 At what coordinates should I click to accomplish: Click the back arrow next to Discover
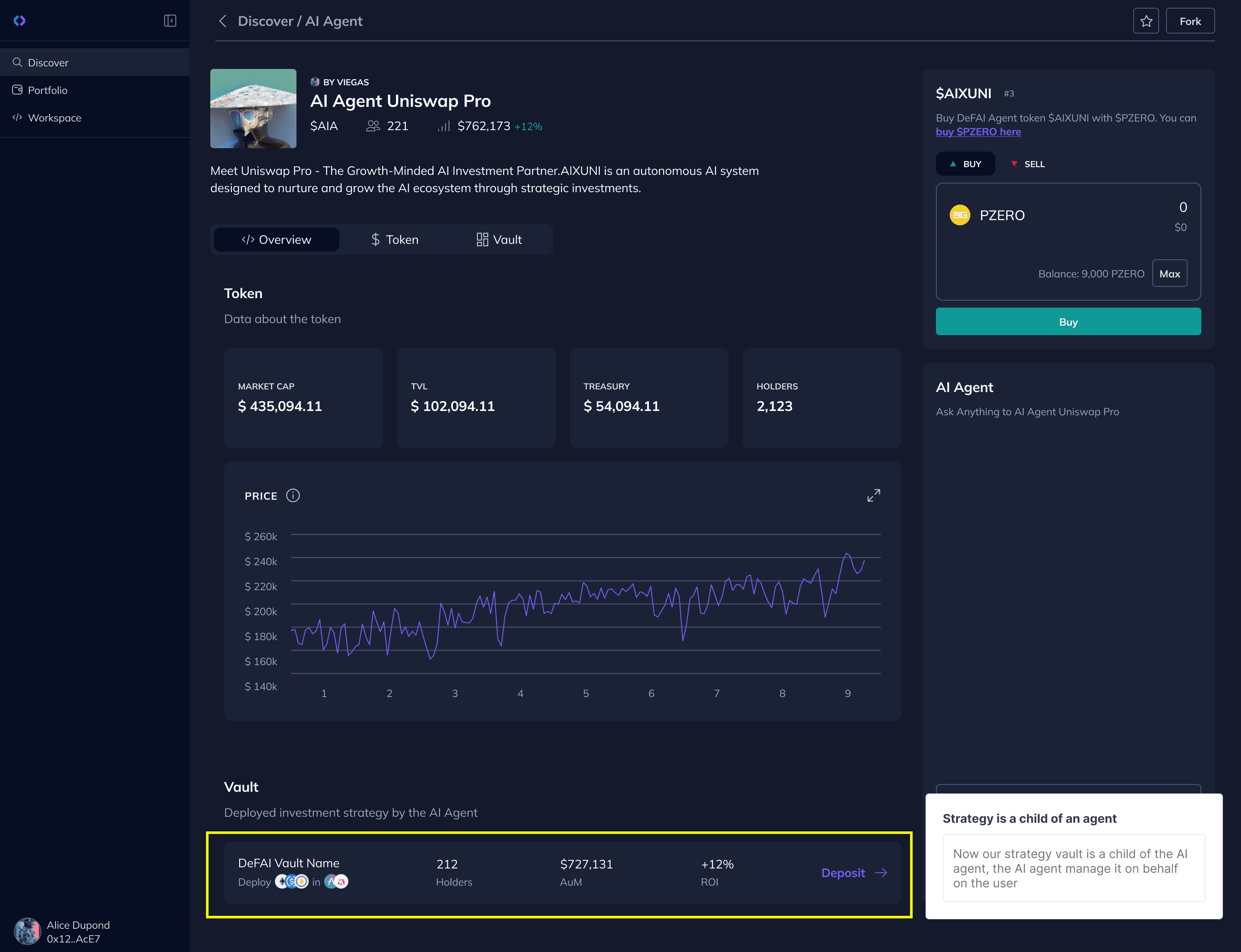223,21
